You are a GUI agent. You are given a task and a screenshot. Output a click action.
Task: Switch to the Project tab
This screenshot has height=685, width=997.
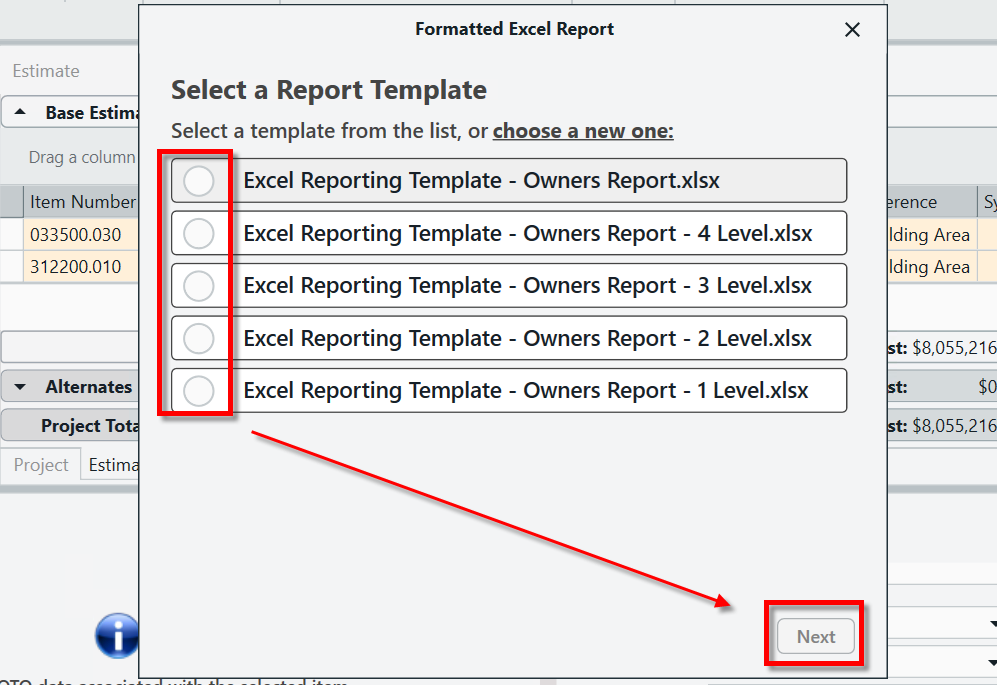point(41,464)
